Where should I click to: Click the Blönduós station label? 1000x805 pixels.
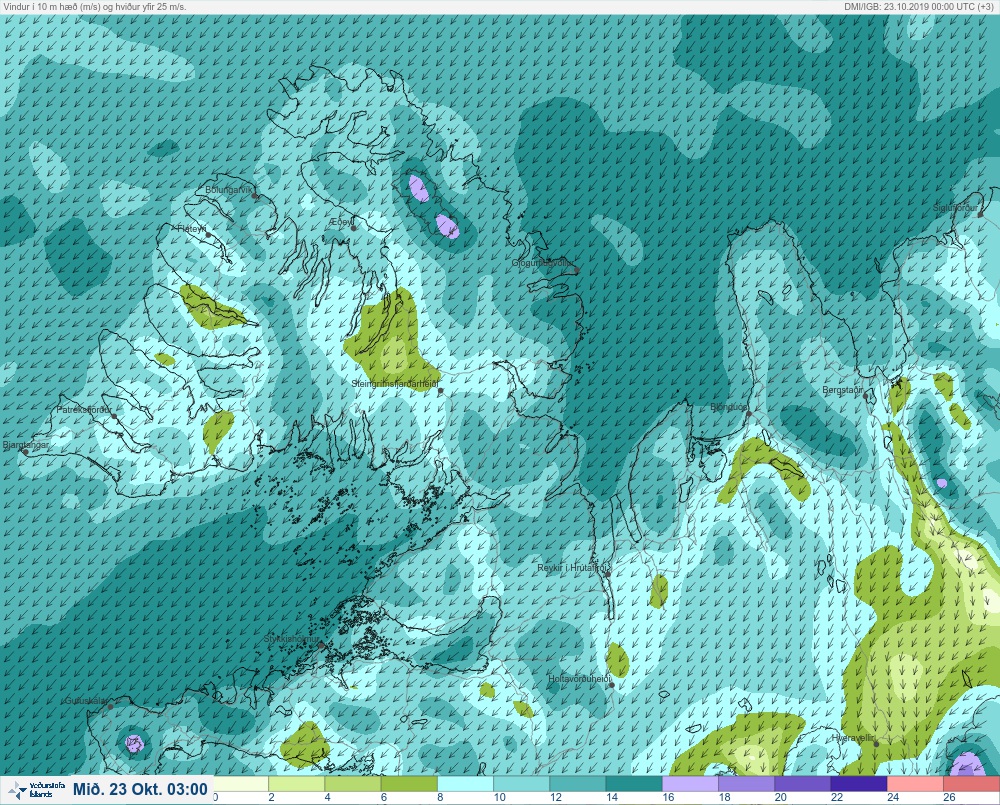pyautogui.click(x=729, y=407)
